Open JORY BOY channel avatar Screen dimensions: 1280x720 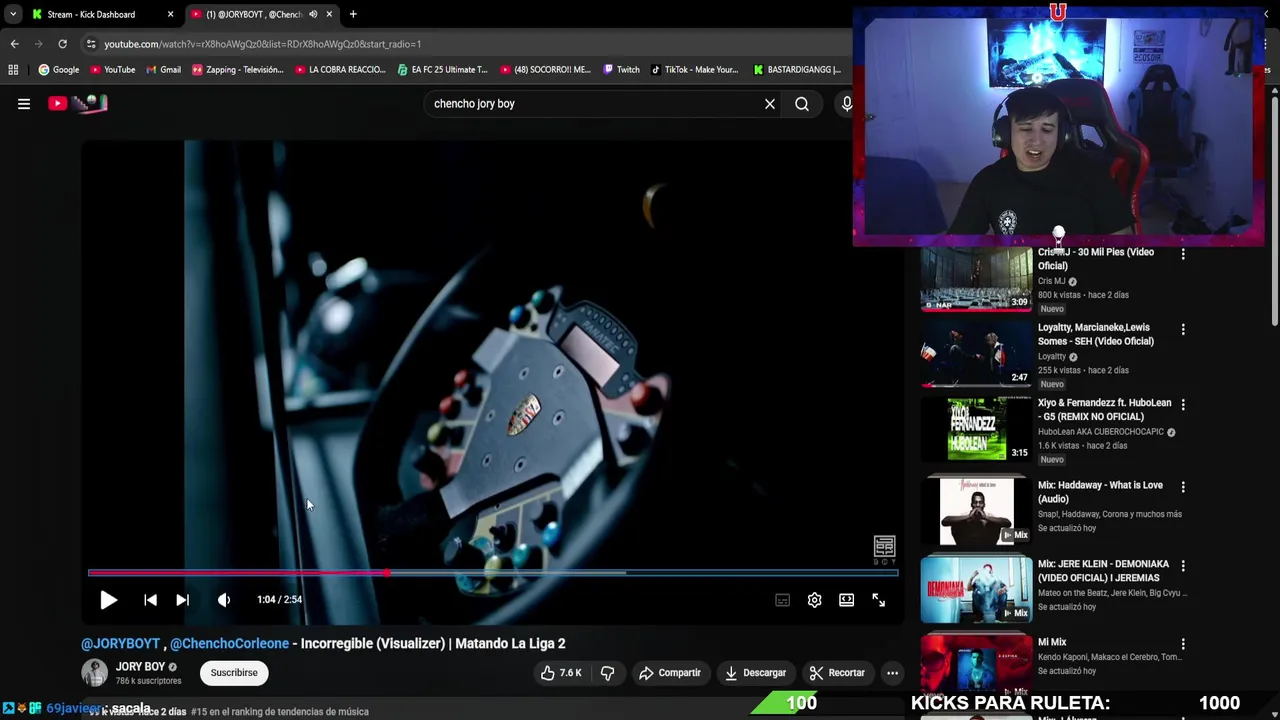(94, 673)
